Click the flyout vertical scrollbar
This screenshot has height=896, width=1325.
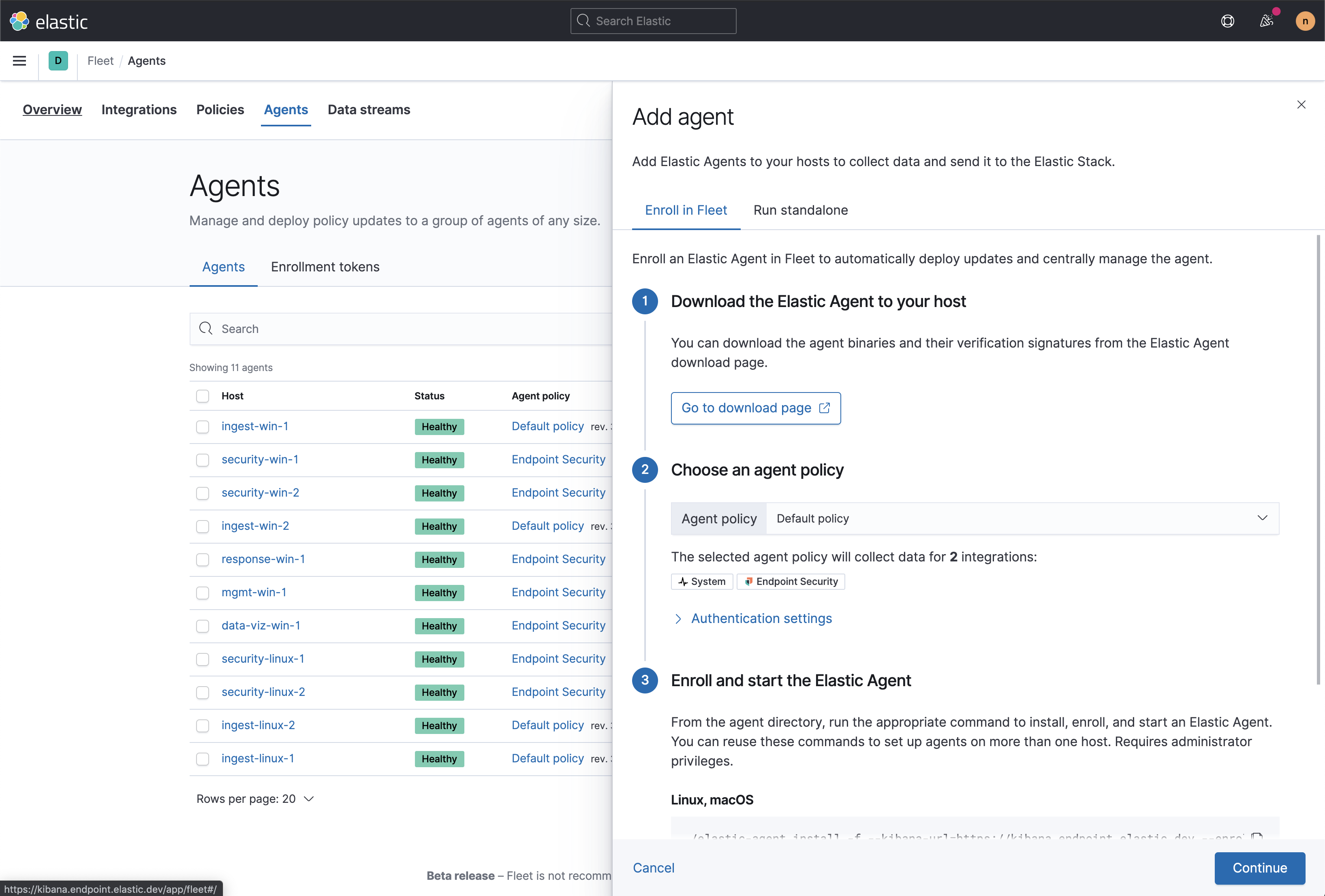tap(1318, 456)
